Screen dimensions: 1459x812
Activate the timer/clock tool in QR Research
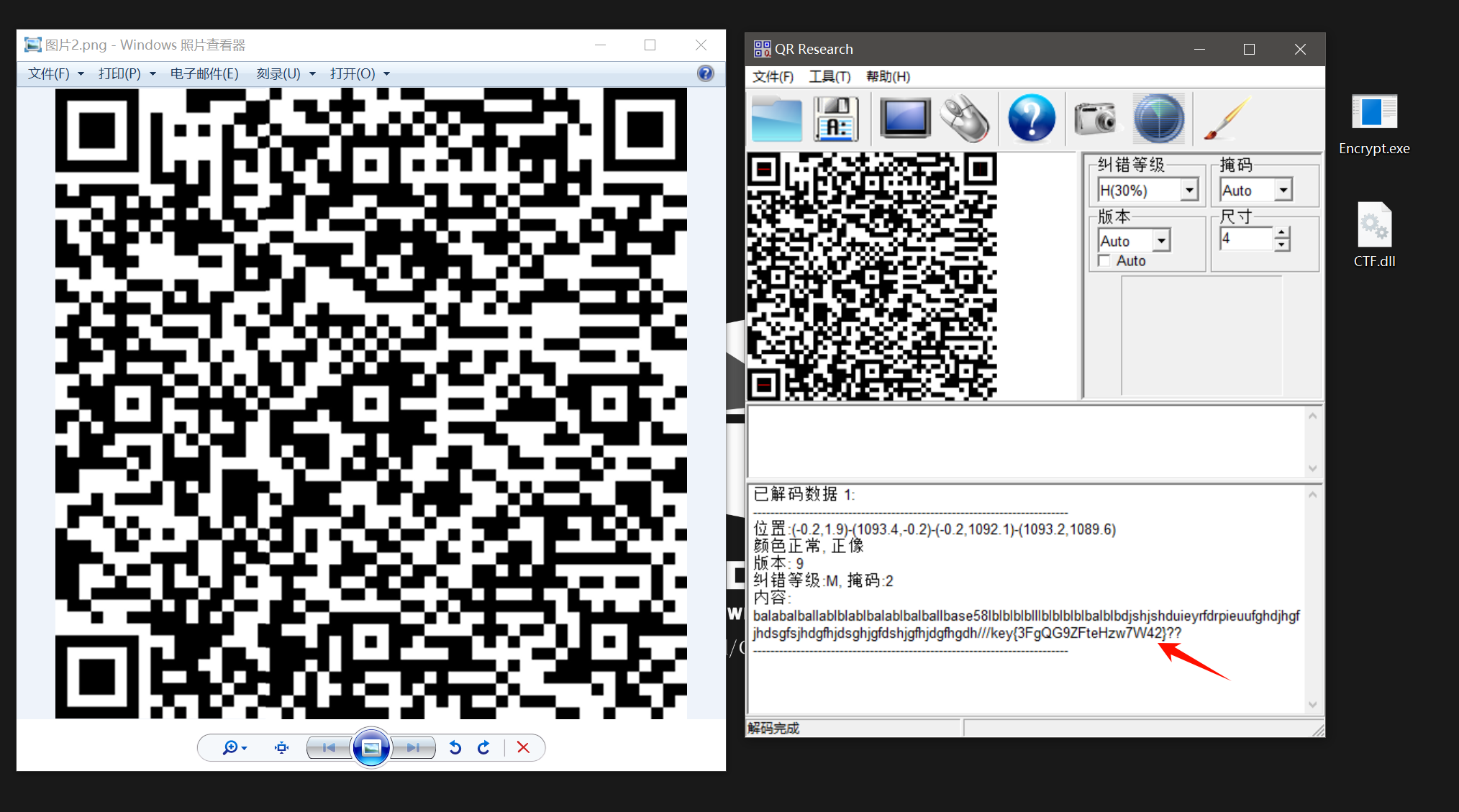coord(1158,119)
